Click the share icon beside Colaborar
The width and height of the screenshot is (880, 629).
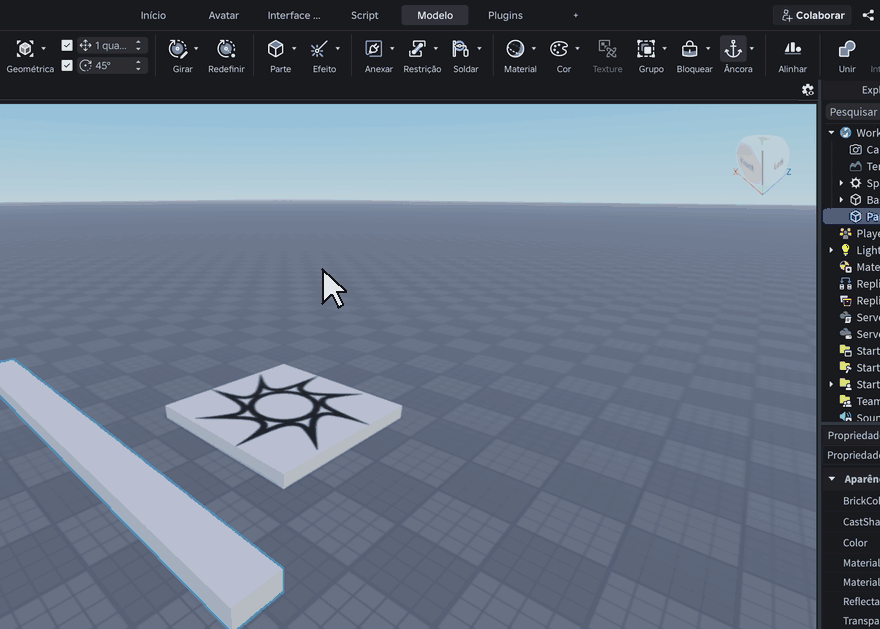pyautogui.click(x=868, y=15)
